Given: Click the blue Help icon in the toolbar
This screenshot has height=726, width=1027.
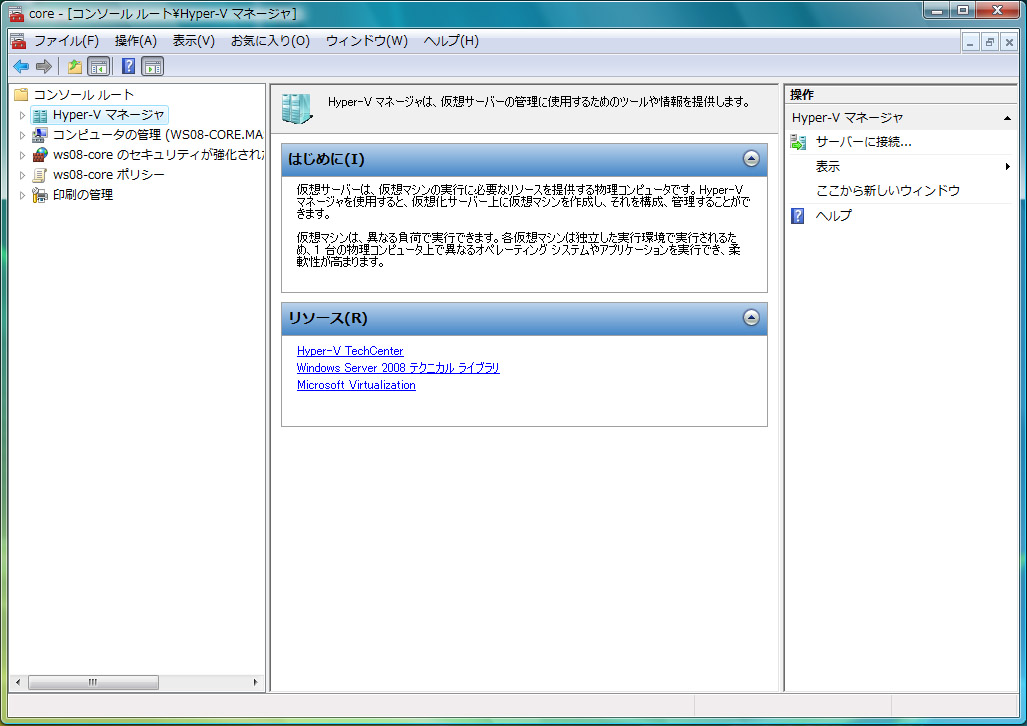Looking at the screenshot, I should (x=128, y=67).
